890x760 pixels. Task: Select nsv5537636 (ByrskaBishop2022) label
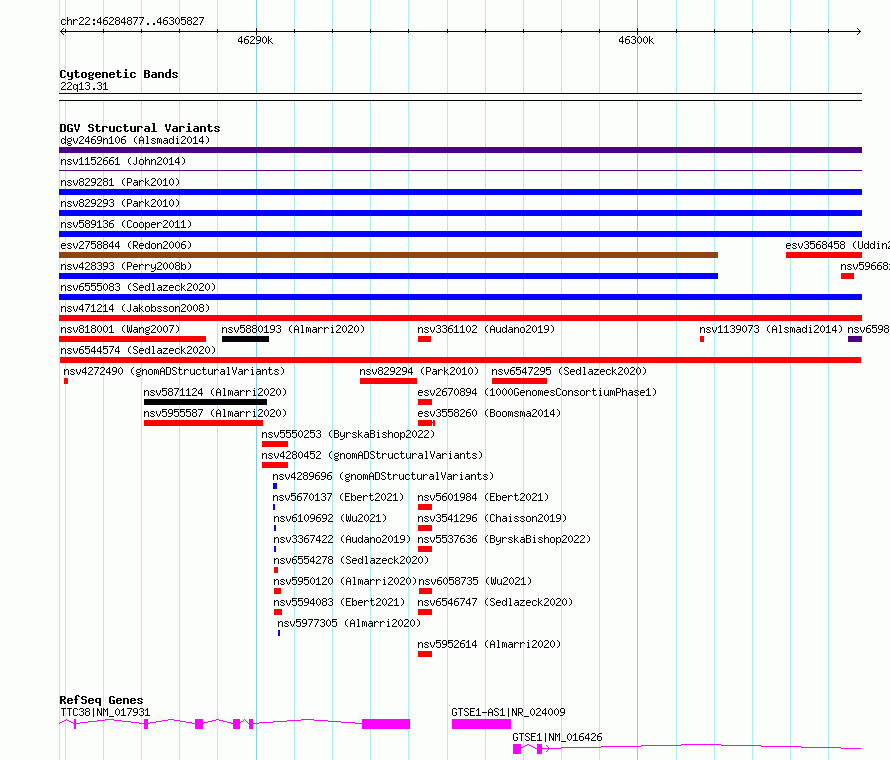504,539
